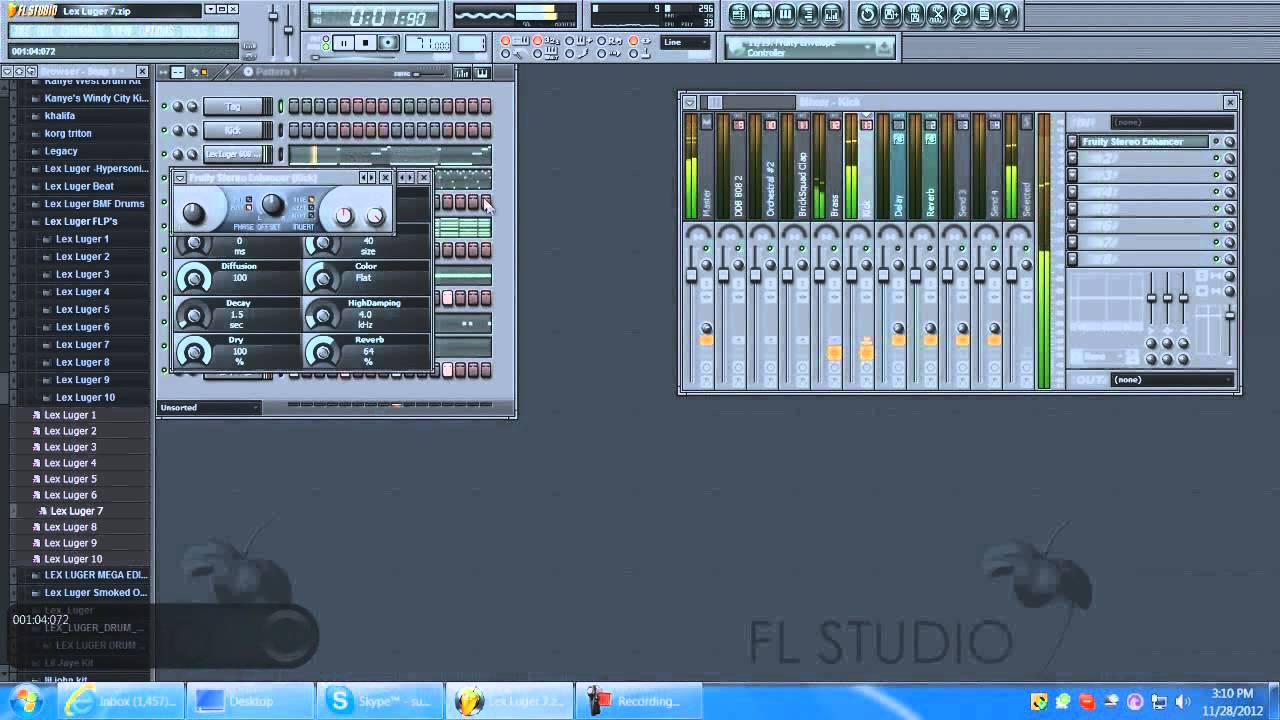1280x720 pixels.
Task: Select the Brass mixer track
Action: coord(834,165)
